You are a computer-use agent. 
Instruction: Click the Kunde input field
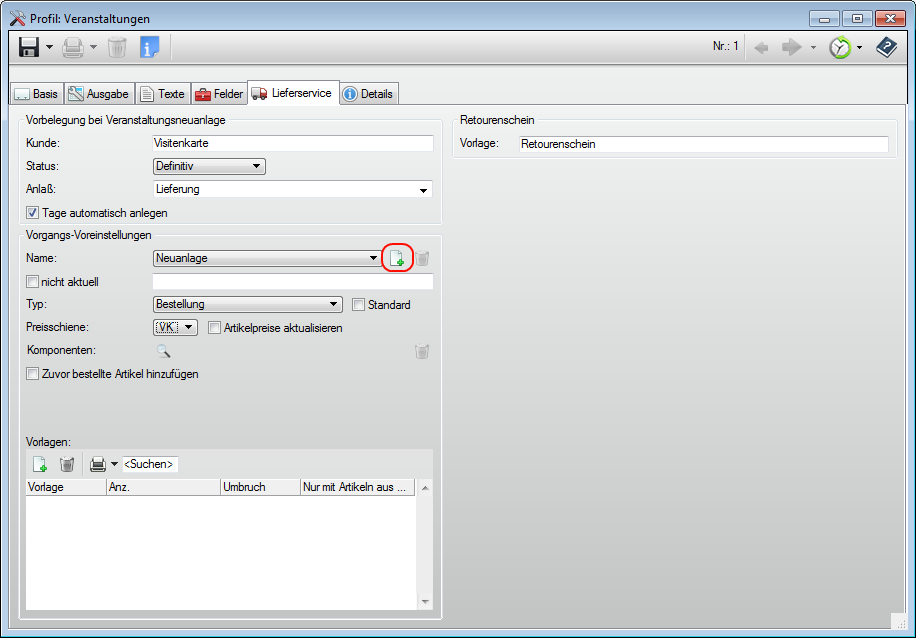[x=292, y=143]
